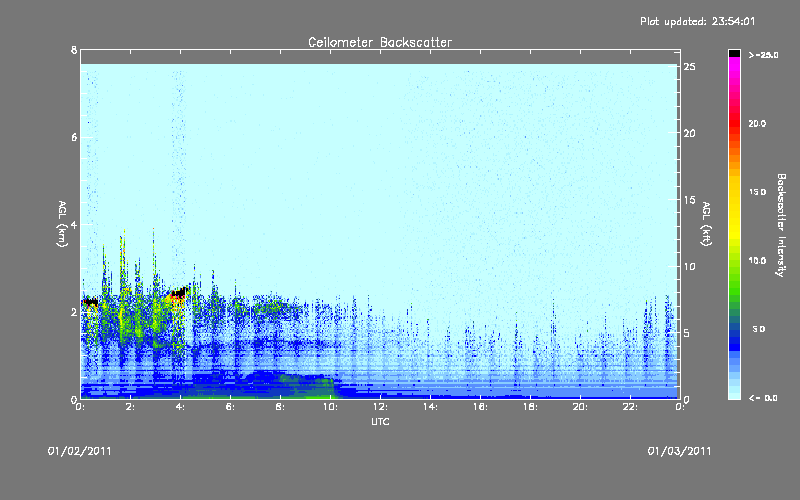Click the '4:' UTC hour tick label
This screenshot has height=500, width=800.
pyautogui.click(x=181, y=407)
